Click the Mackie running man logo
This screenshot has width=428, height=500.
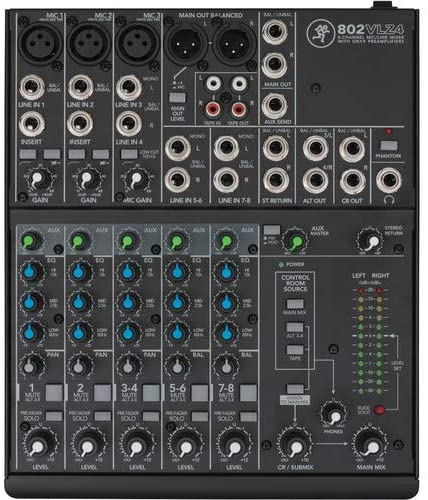click(x=320, y=34)
